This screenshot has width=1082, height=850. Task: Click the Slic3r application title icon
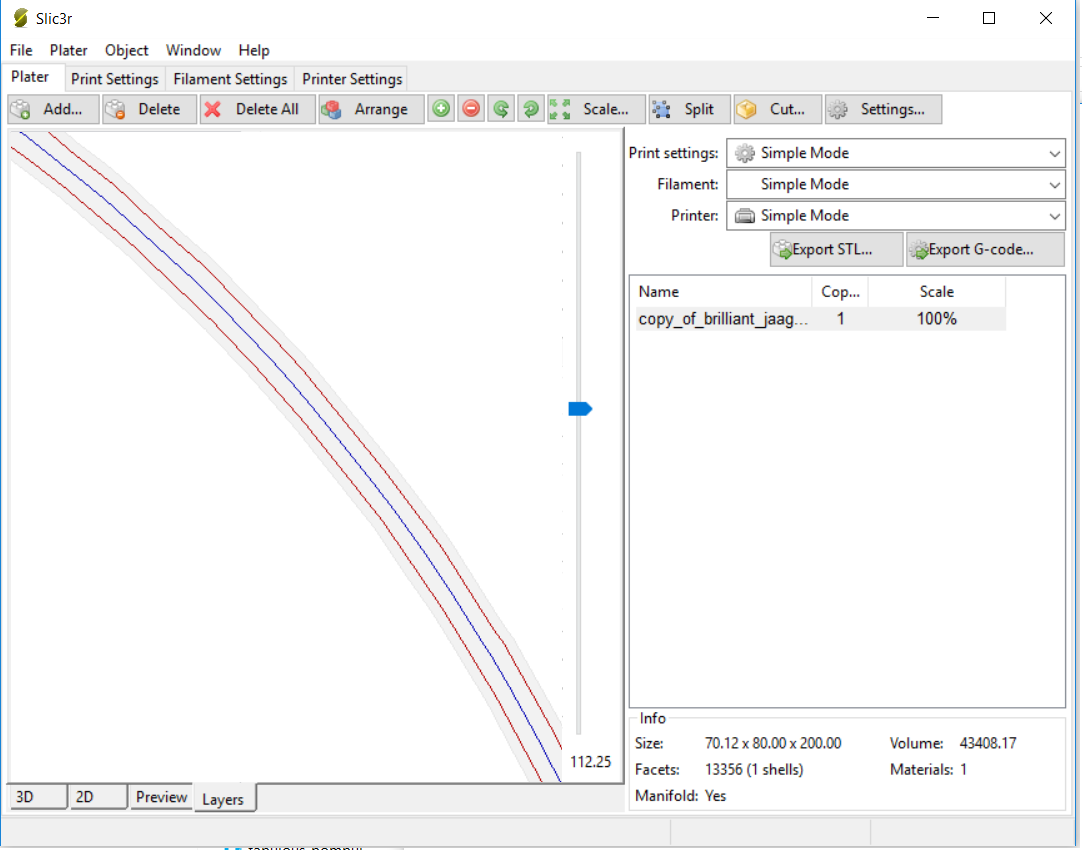[21, 18]
